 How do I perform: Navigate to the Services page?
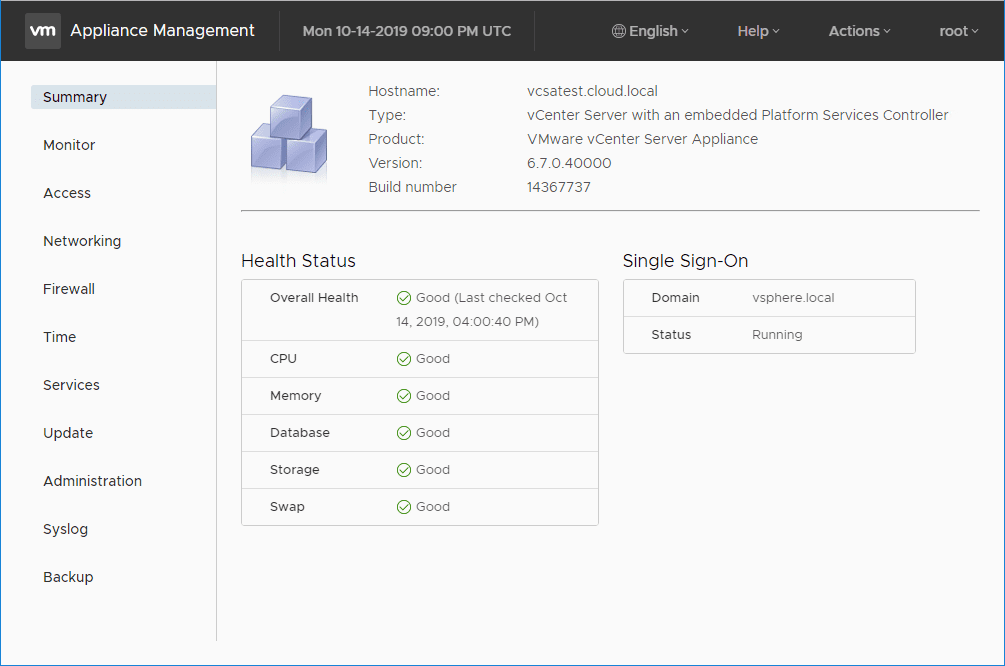(71, 385)
